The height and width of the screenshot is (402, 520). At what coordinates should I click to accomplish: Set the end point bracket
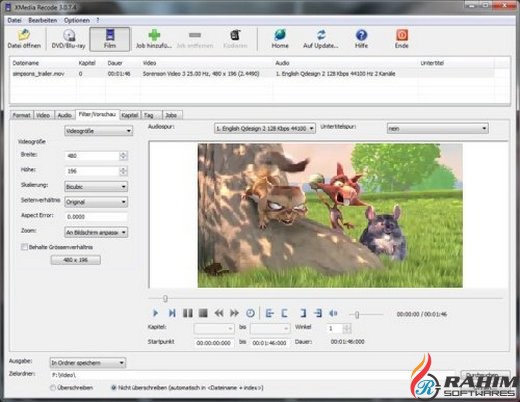[x=303, y=313]
